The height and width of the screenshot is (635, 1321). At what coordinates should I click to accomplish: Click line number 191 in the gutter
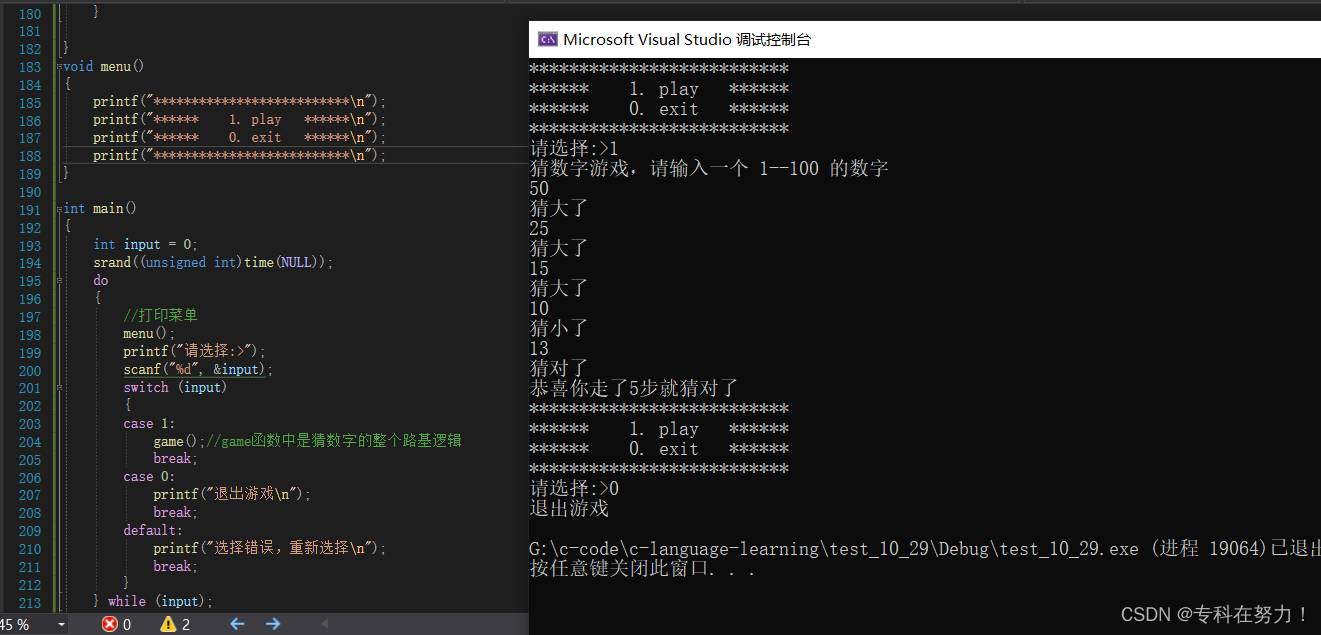[30, 210]
